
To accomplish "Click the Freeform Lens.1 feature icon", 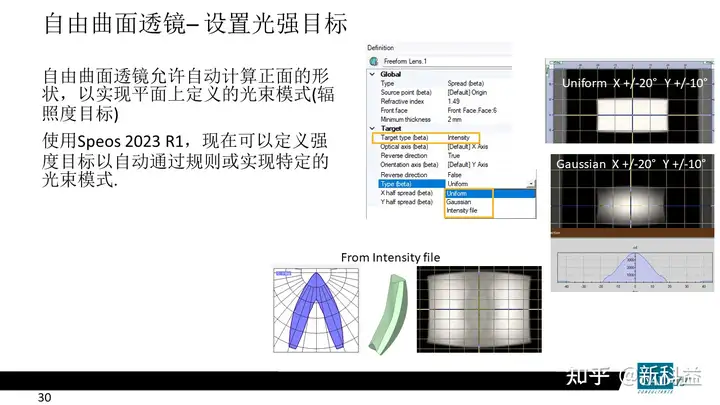I will click(373, 61).
